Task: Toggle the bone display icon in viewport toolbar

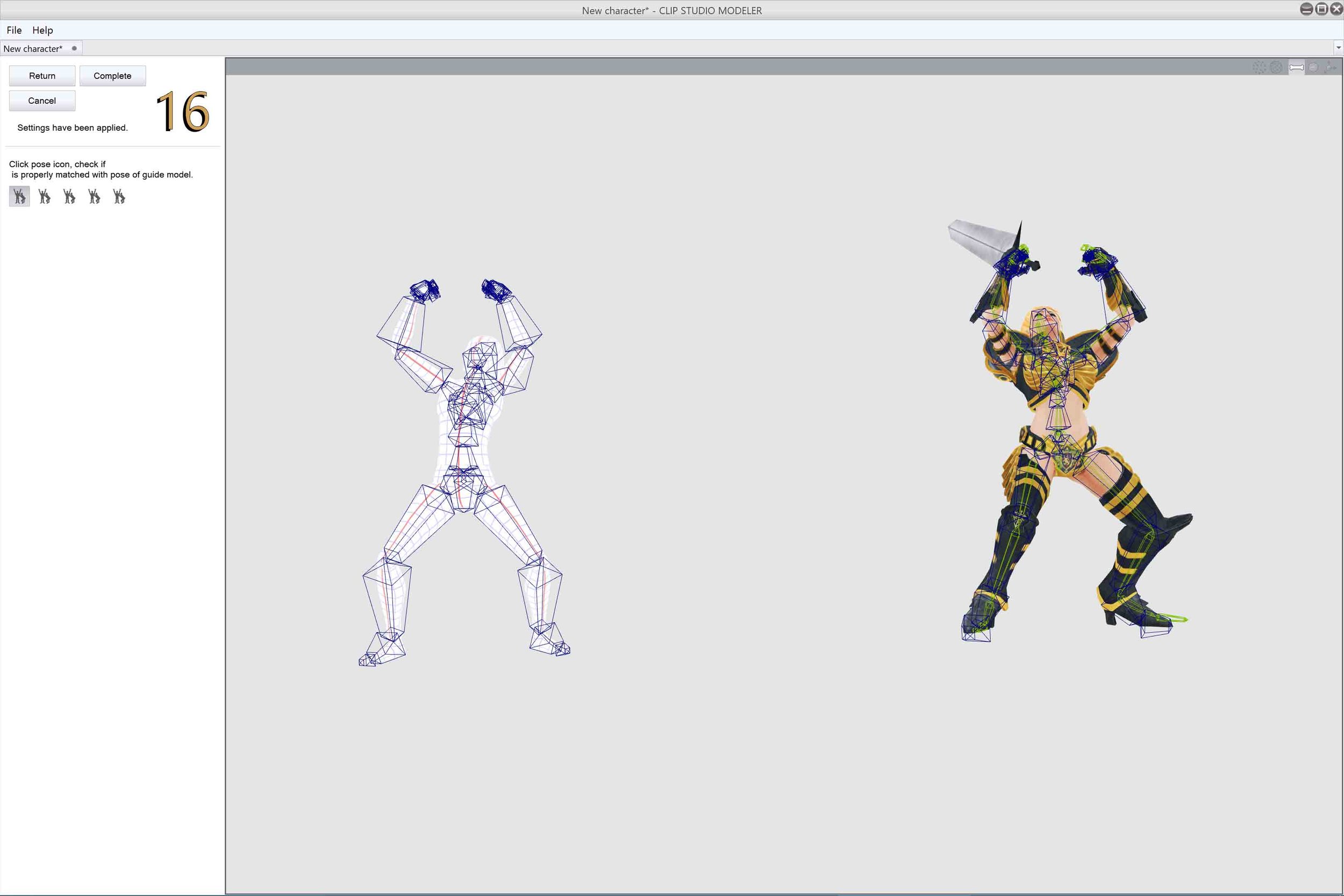Action: [1297, 67]
